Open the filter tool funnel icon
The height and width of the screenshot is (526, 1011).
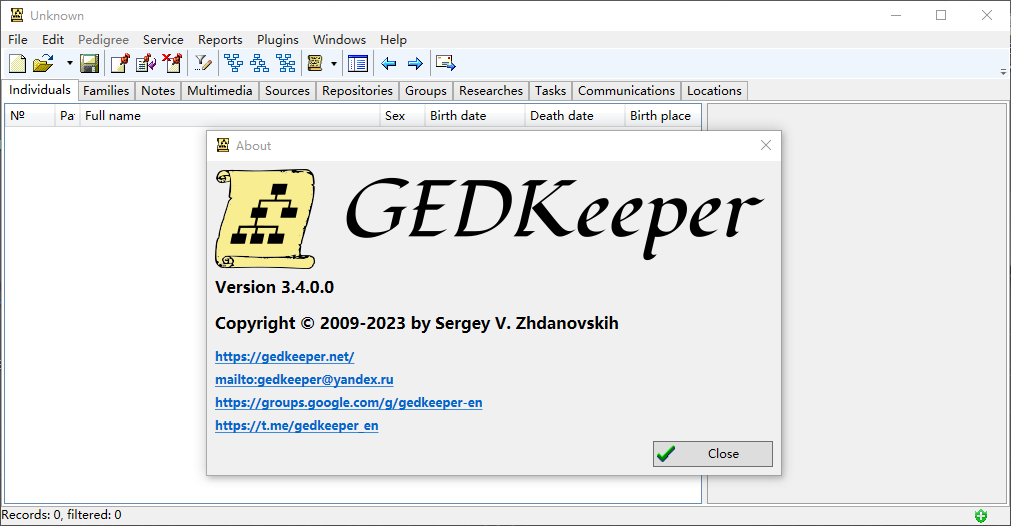[203, 63]
